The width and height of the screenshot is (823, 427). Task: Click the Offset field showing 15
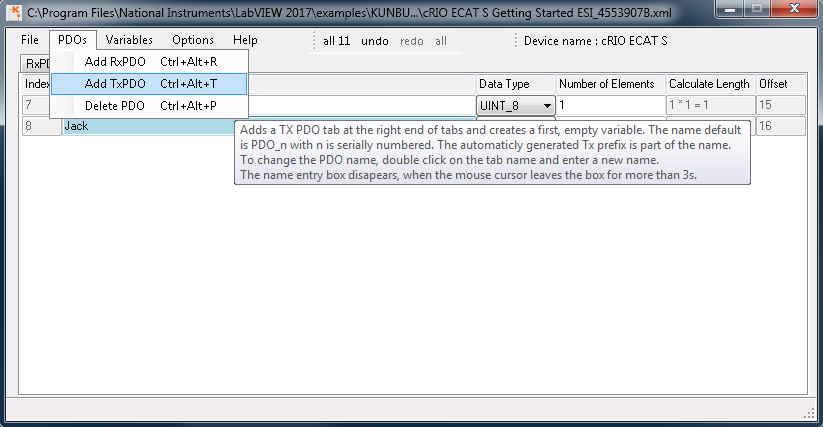point(780,105)
